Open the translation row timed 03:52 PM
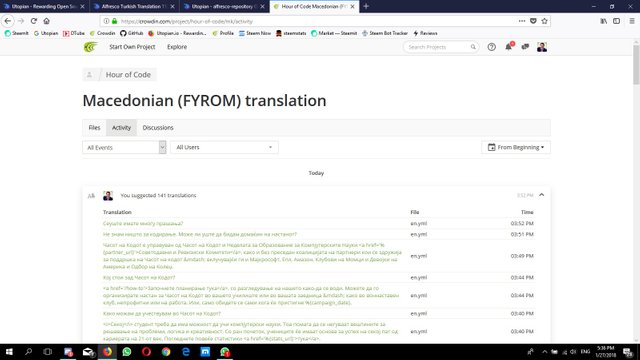The height and width of the screenshot is (360, 640). pos(318,223)
